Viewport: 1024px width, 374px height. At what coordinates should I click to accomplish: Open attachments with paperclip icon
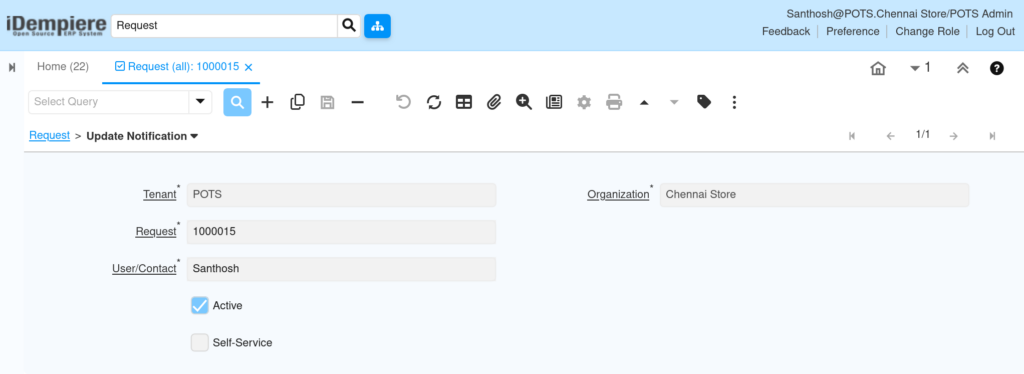pyautogui.click(x=494, y=102)
